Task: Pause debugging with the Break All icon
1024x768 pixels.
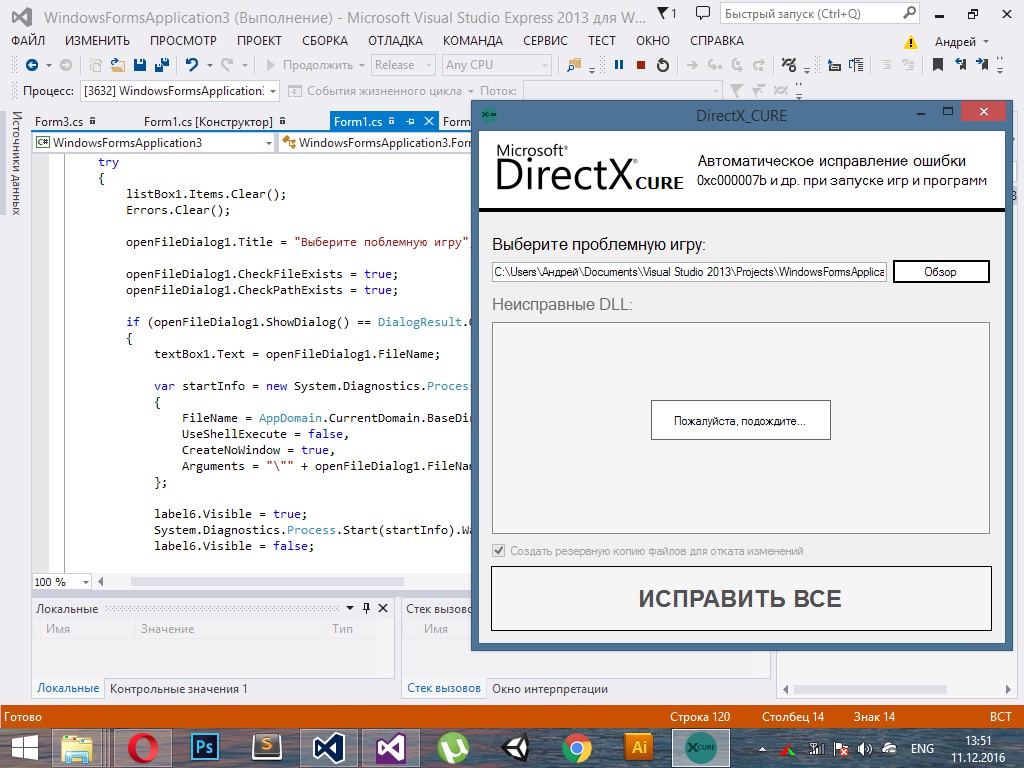Action: (x=619, y=65)
